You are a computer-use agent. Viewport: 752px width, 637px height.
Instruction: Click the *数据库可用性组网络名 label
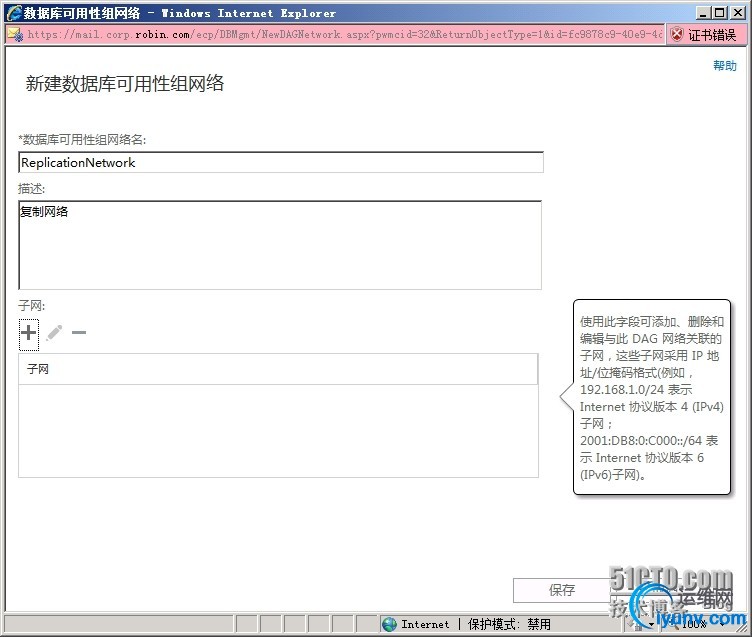(x=82, y=140)
